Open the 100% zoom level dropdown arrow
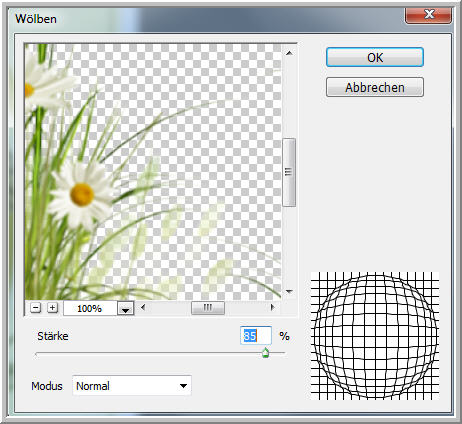Screen dimensions: 462x424 [125, 309]
